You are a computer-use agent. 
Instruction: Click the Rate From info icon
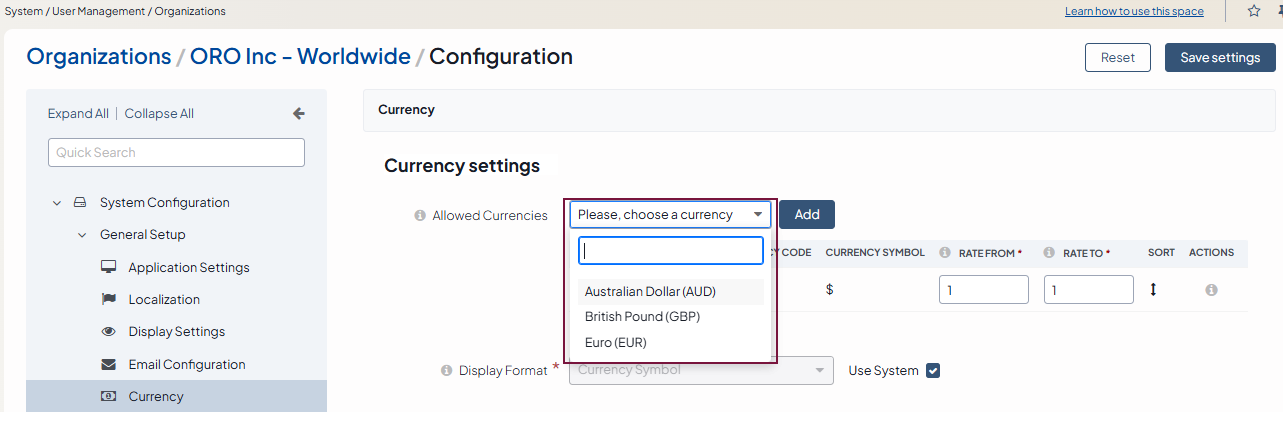click(945, 253)
